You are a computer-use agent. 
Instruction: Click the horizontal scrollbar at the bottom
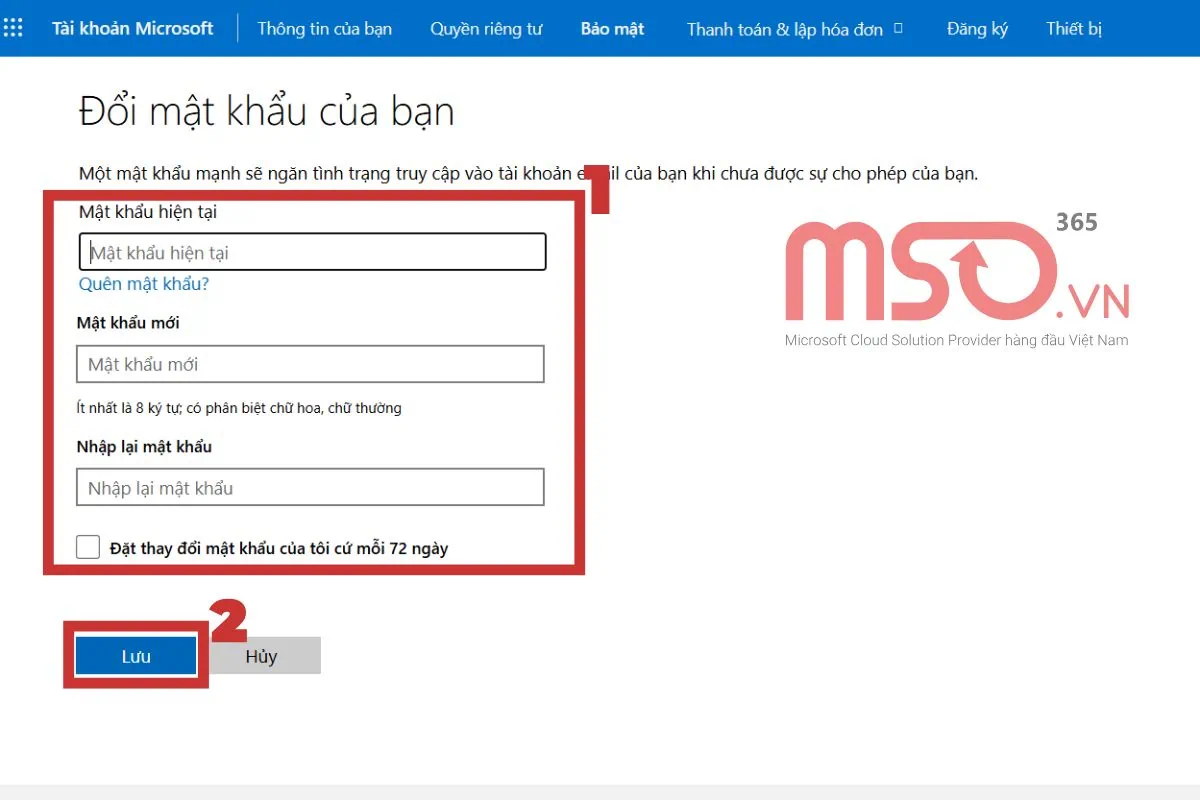pos(600,791)
